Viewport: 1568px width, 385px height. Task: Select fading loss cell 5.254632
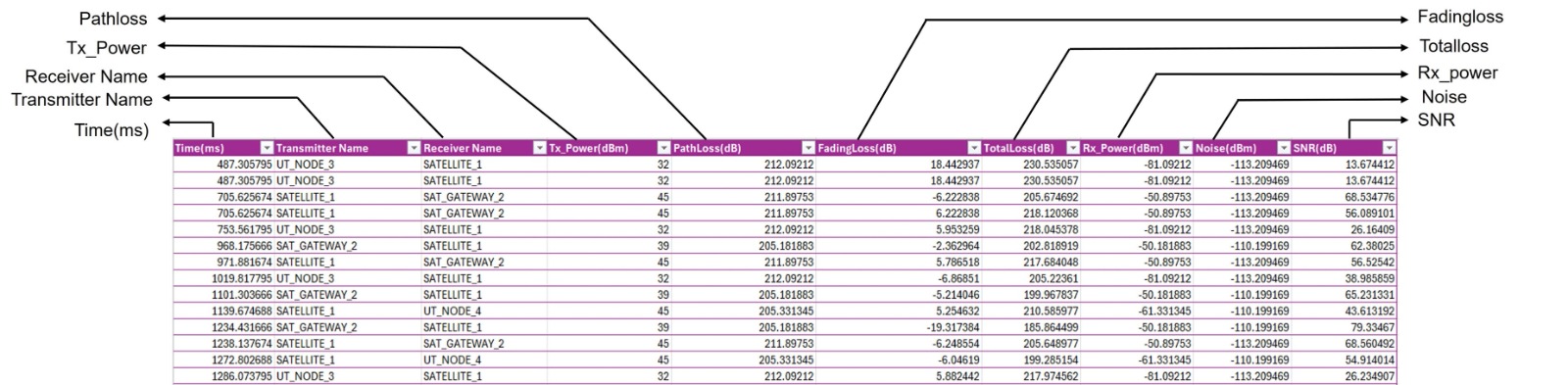point(957,312)
